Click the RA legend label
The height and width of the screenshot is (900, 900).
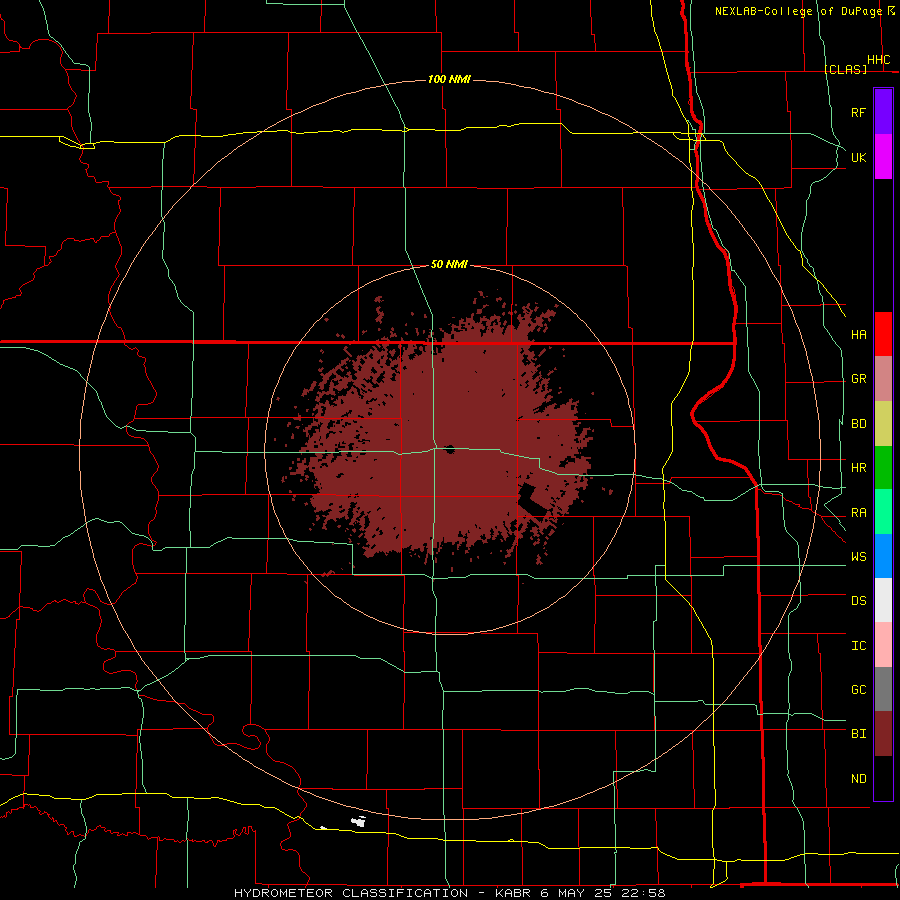point(858,513)
